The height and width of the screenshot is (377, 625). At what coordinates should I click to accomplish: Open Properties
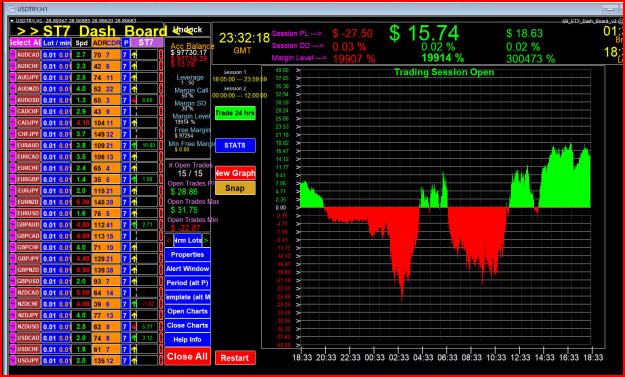coord(188,255)
